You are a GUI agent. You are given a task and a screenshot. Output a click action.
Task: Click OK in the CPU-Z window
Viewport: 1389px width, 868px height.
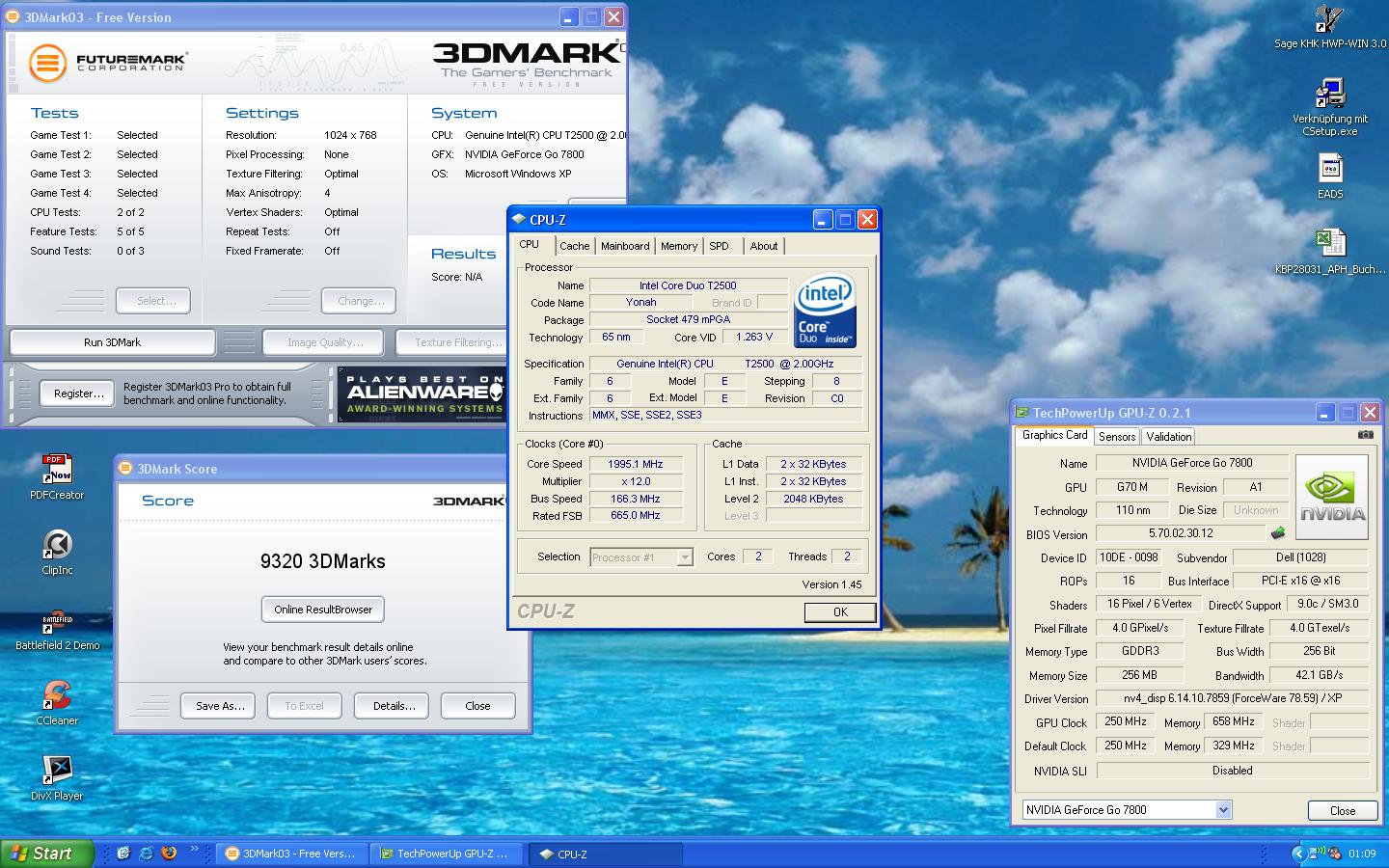tap(840, 611)
